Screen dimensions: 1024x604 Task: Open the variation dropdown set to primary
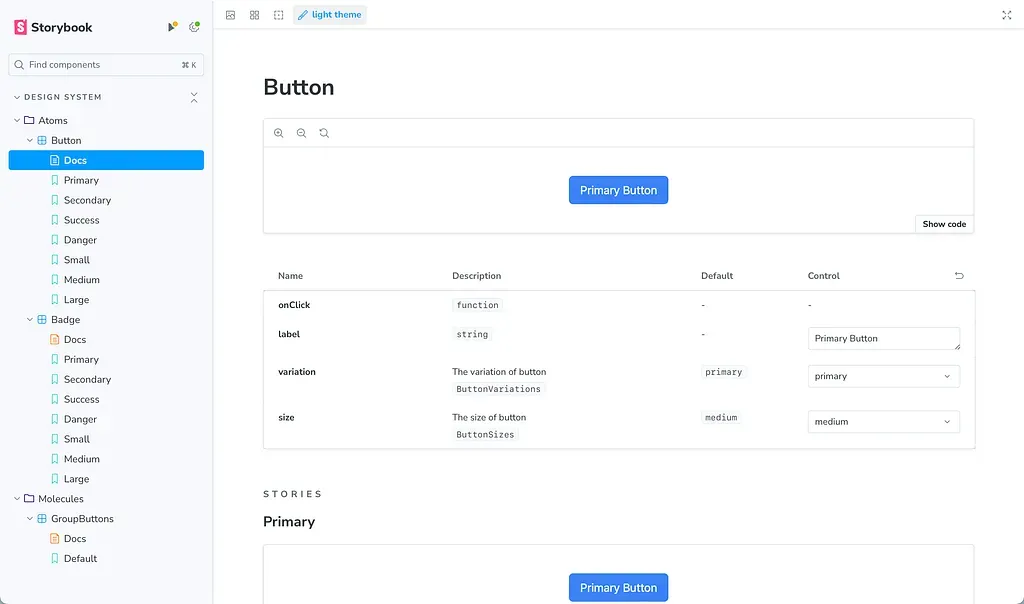(883, 376)
